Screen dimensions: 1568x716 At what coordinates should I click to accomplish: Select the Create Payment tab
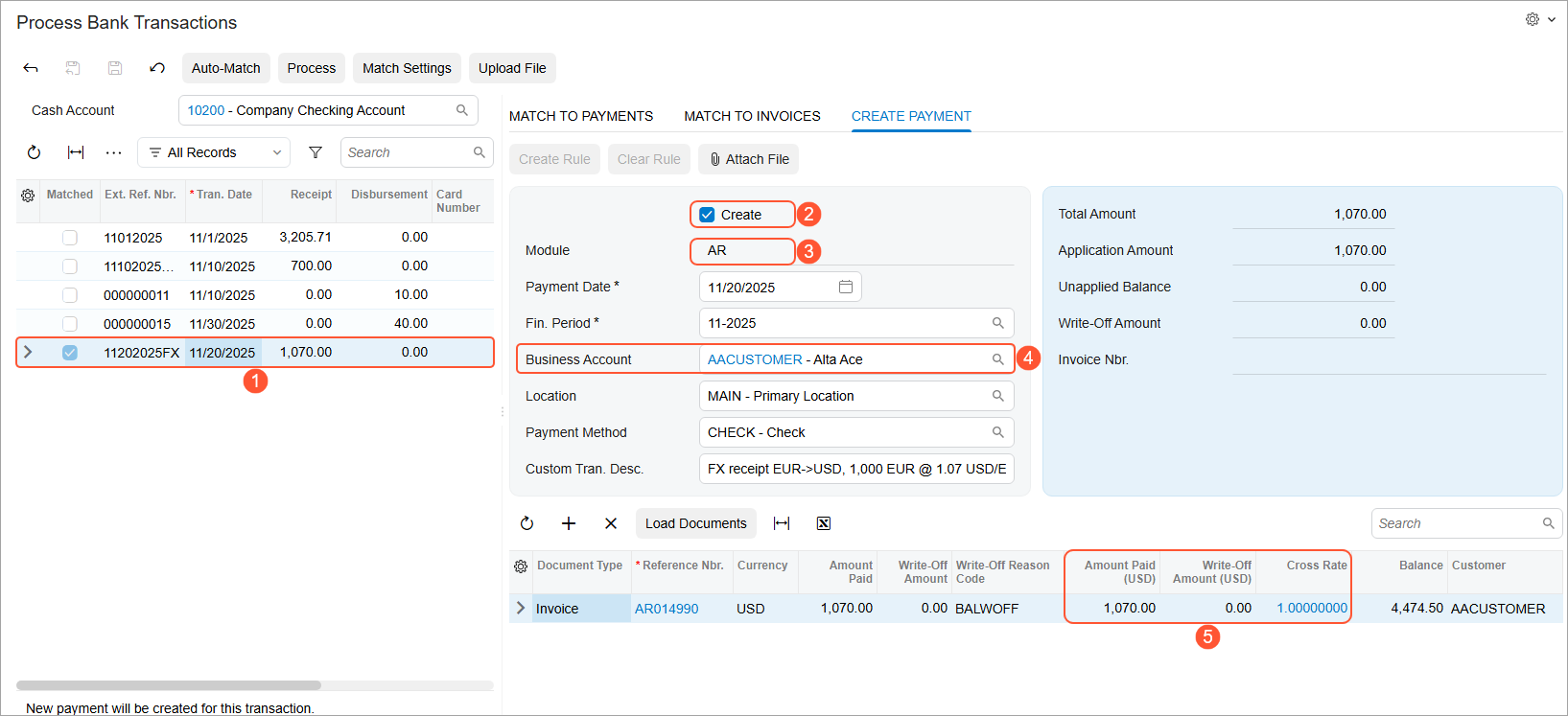point(911,116)
